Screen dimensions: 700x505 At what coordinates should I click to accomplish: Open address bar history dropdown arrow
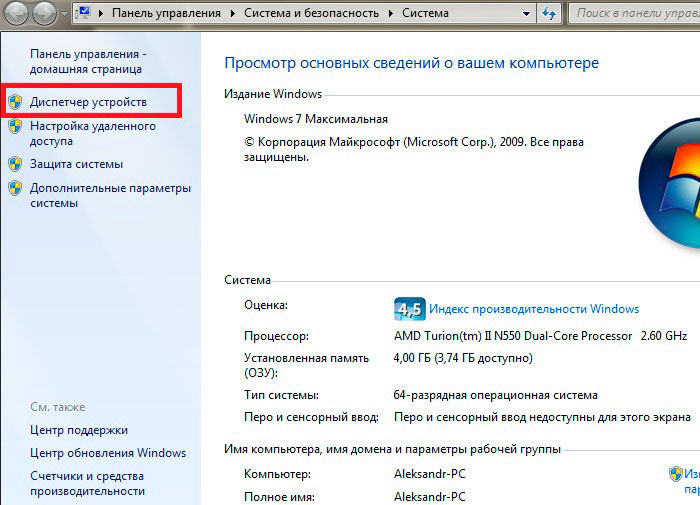[526, 13]
